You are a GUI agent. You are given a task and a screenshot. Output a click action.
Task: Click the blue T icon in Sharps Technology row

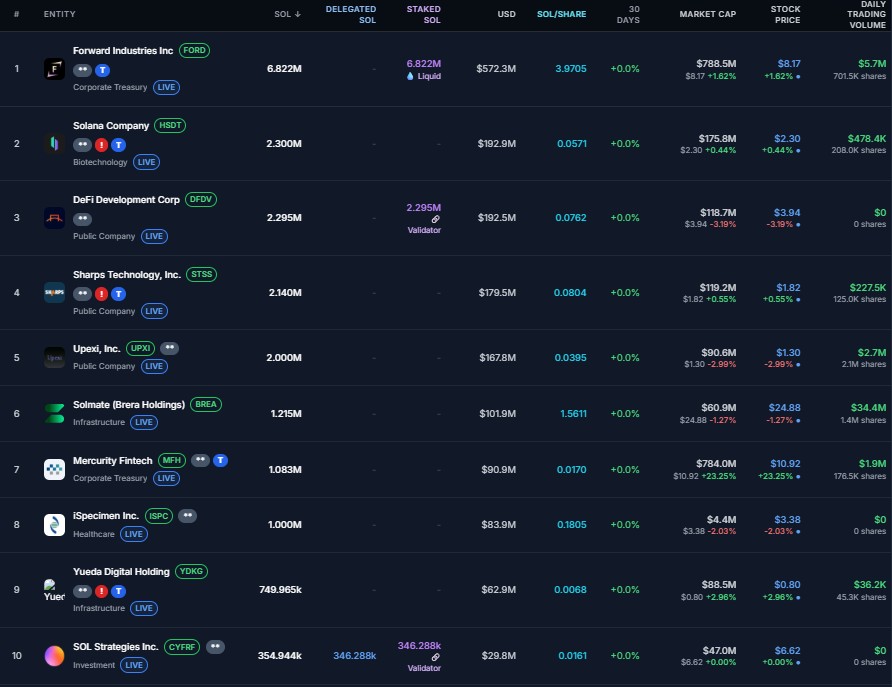pos(118,294)
